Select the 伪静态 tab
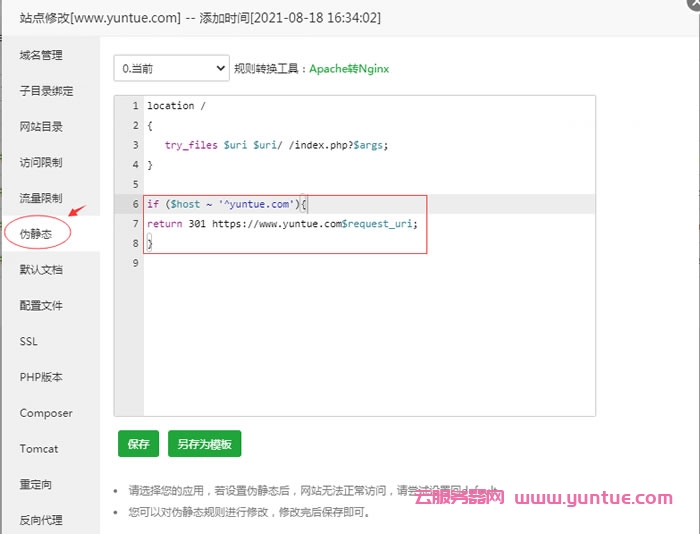Screen dimensions: 700x534 36,234
